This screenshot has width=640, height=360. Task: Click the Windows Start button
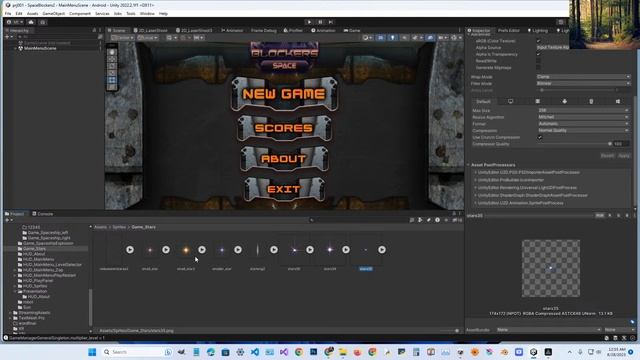pos(92,352)
